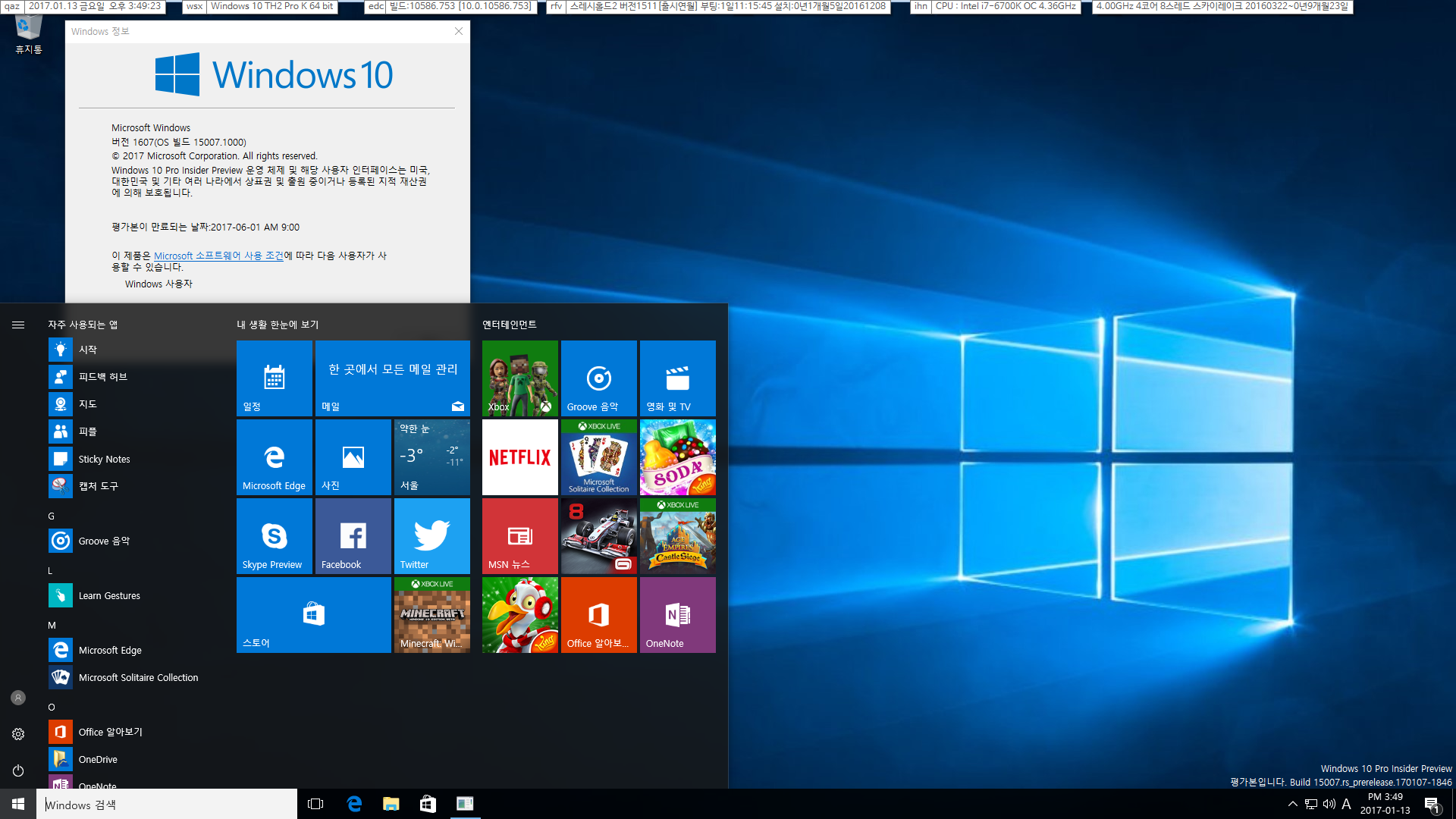Screen dimensions: 1456x819
Task: Focus the Windows 검색 search box
Action: click(x=167, y=804)
